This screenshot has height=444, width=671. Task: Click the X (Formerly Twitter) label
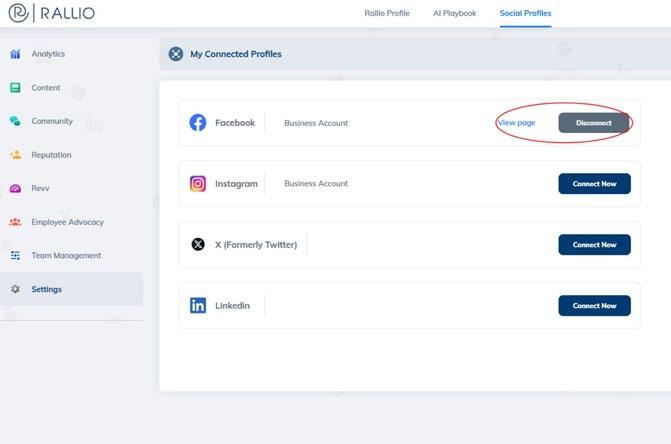pyautogui.click(x=256, y=245)
